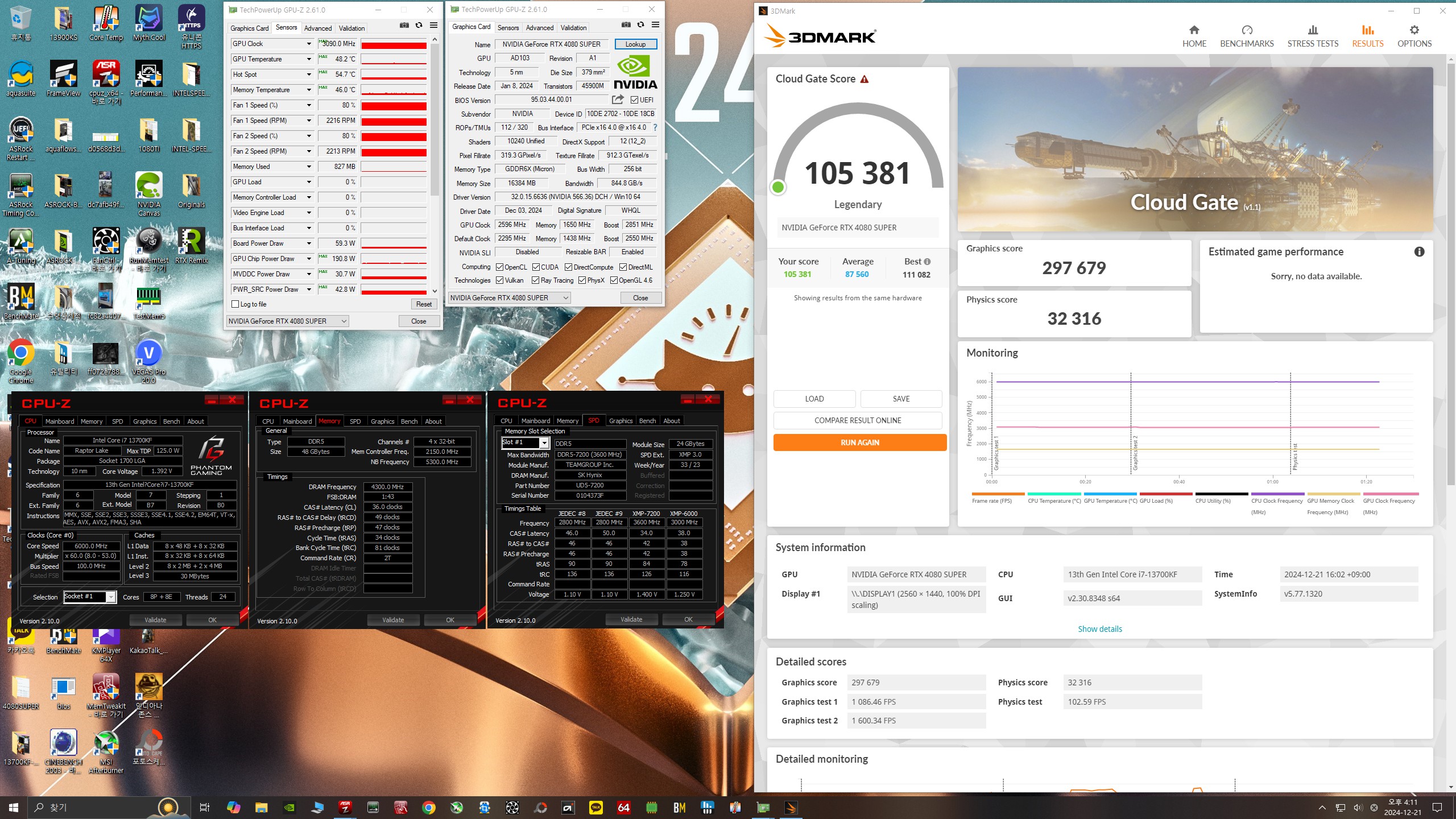Viewport: 1456px width, 819px height.
Task: Click COMPARE RESULT ONLINE button
Action: click(858, 420)
